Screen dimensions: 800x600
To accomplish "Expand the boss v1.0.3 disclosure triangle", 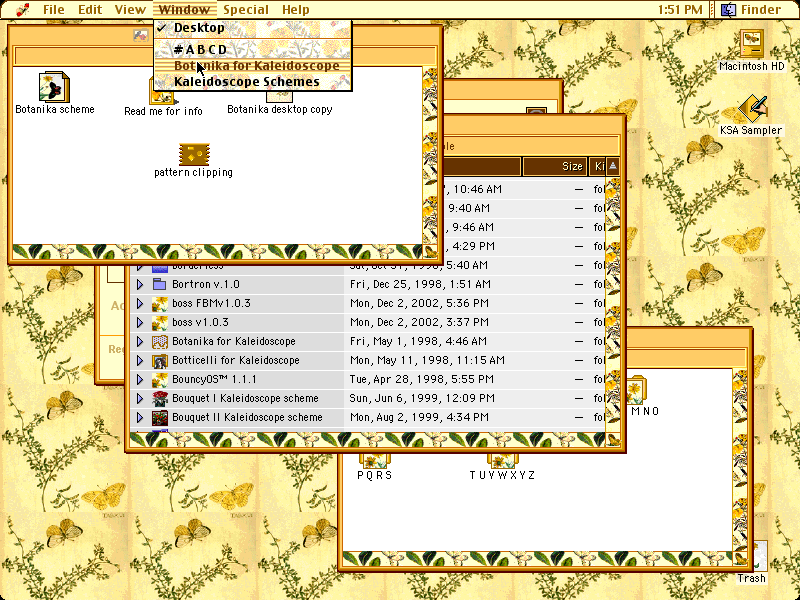I will (x=140, y=322).
